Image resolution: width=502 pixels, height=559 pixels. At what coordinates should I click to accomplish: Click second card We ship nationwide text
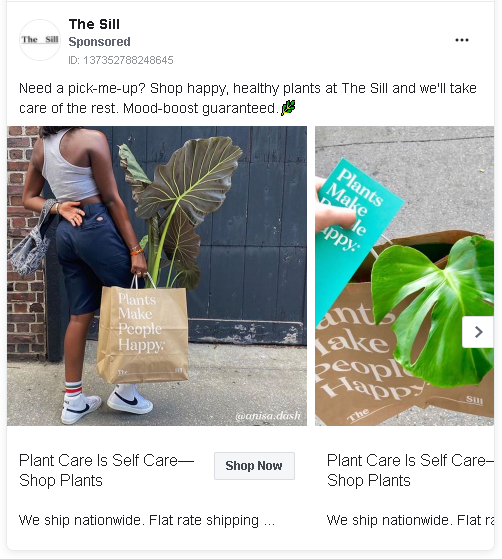click(x=410, y=520)
